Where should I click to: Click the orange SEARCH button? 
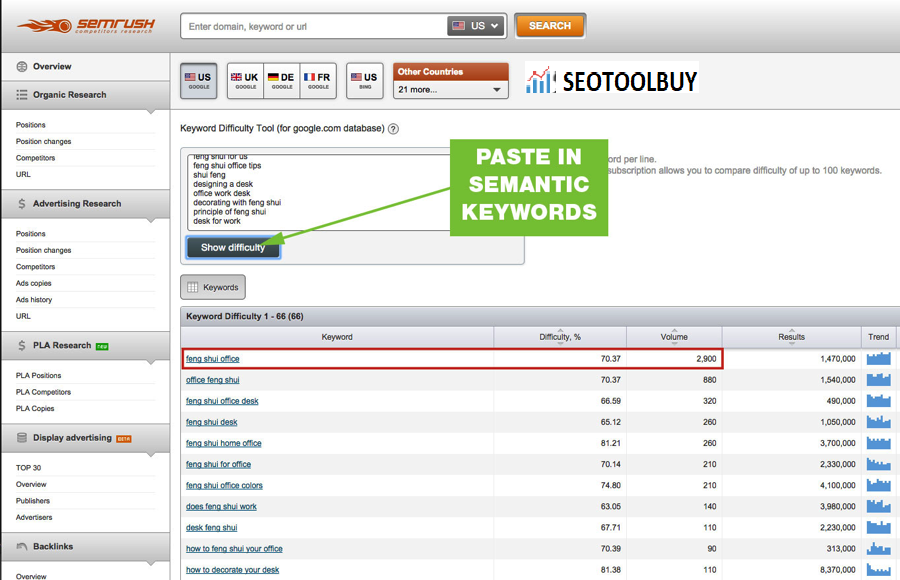tap(550, 26)
